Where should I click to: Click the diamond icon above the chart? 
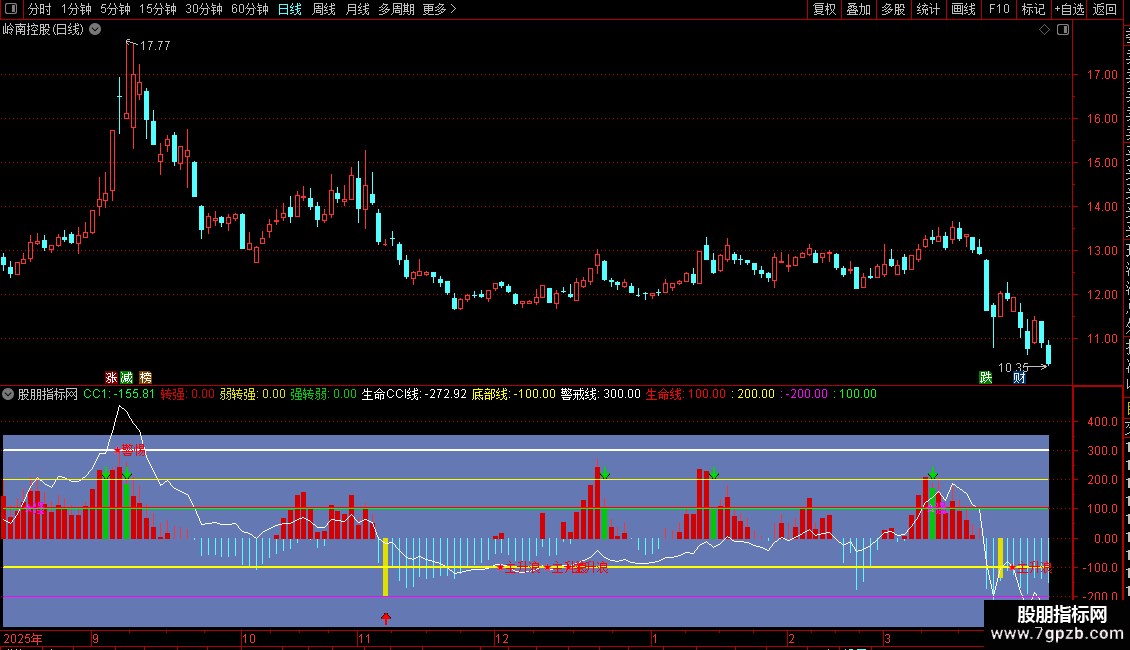point(1044,30)
